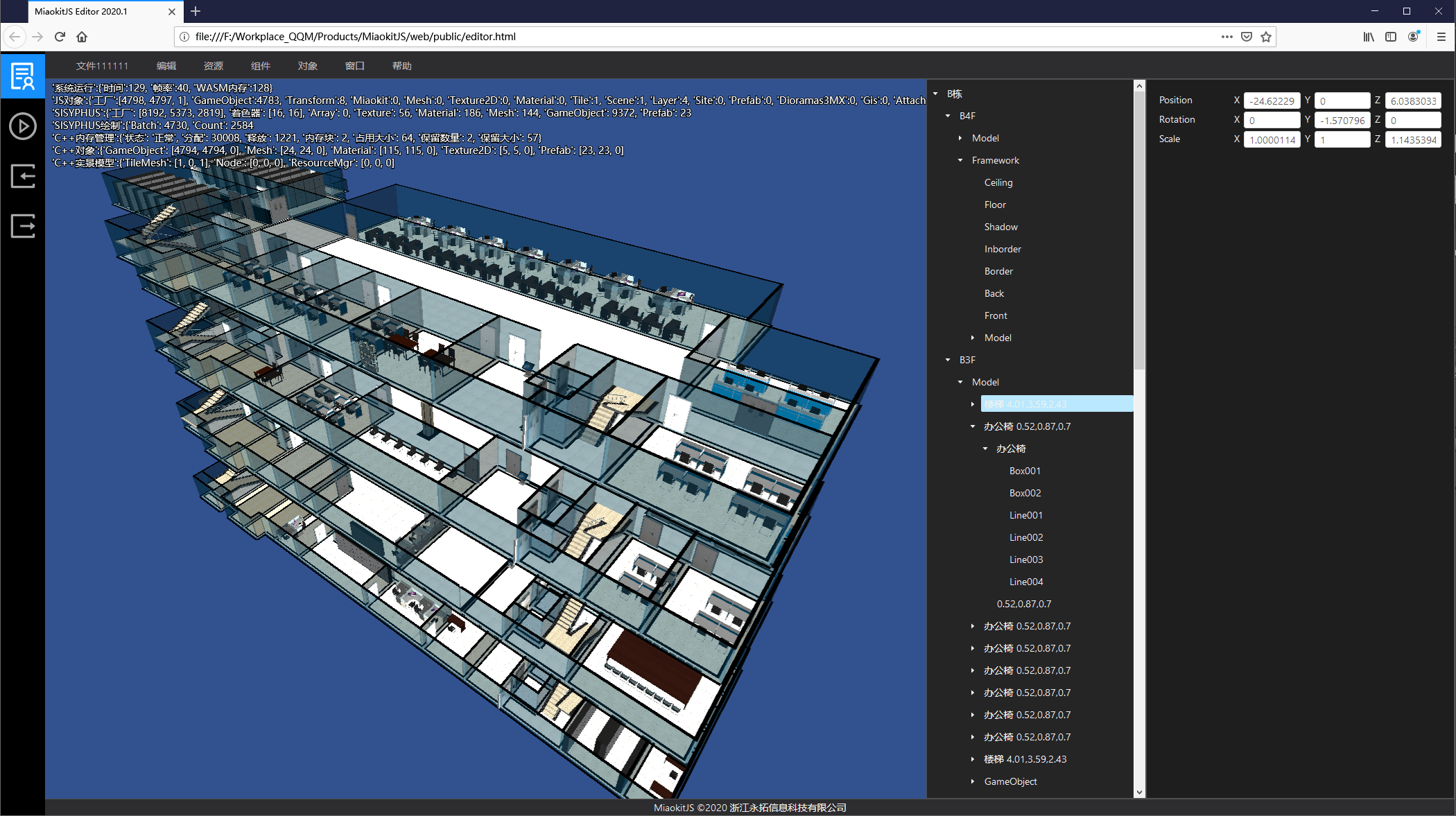Viewport: 1456px width, 816px height.
Task: Open the browser library icon
Action: point(1368,37)
